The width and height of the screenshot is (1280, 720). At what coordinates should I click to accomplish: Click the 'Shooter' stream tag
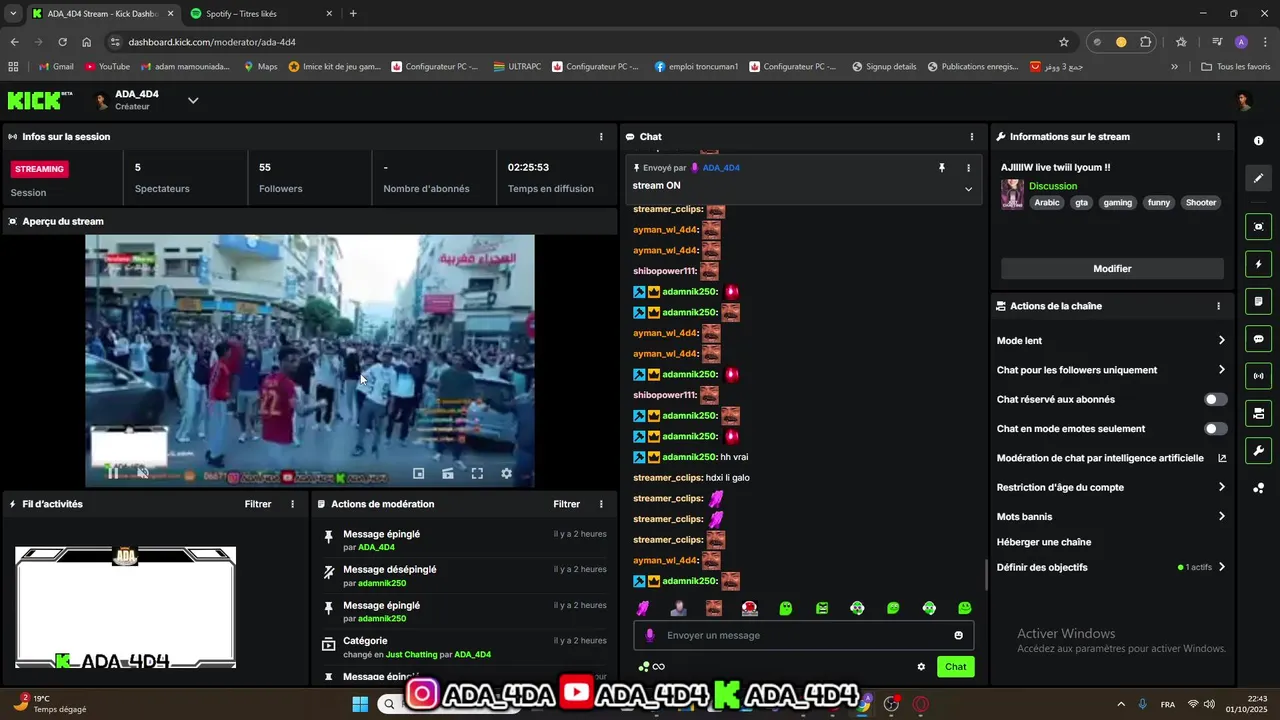[1201, 203]
